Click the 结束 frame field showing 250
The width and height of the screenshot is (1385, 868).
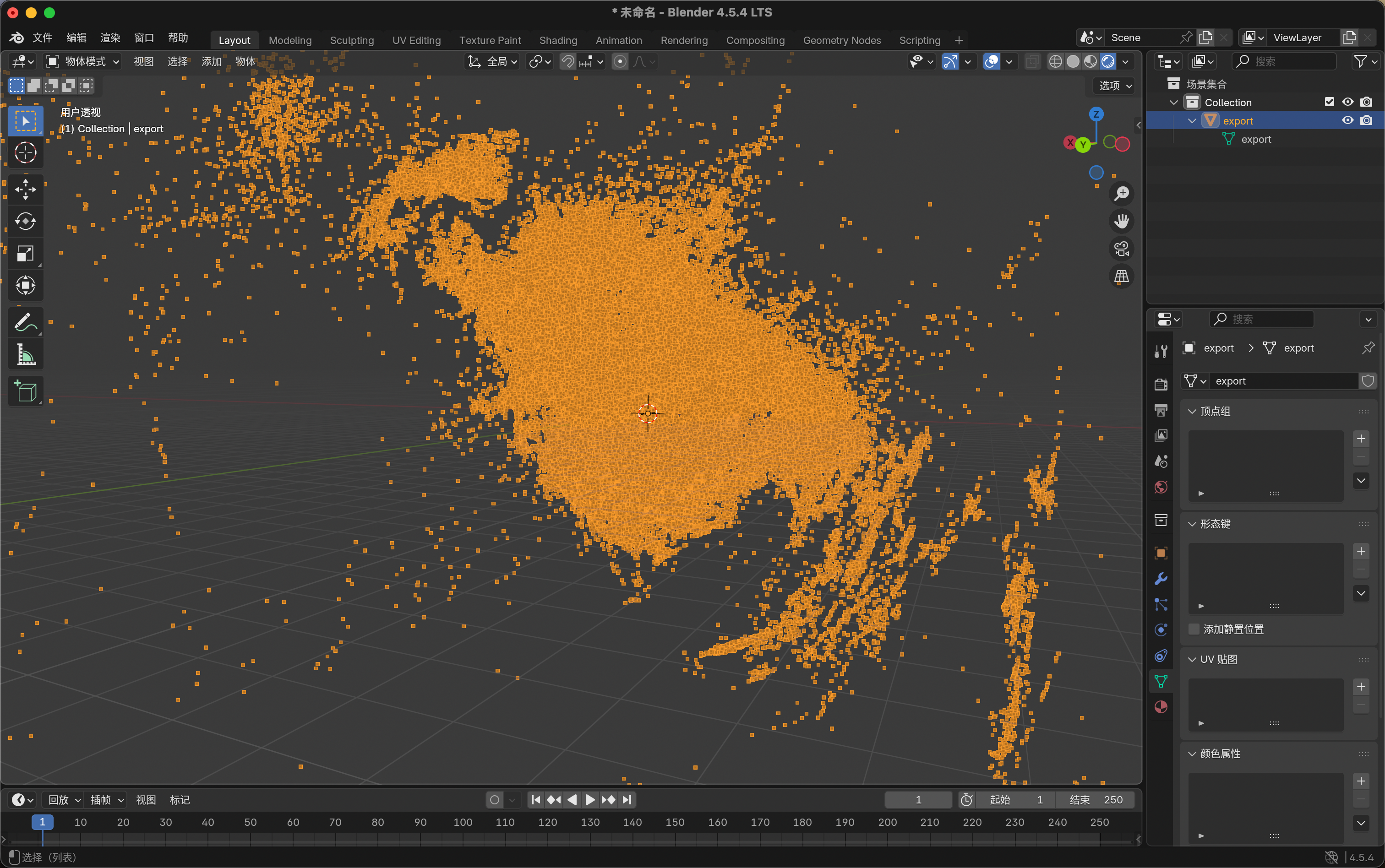pos(1096,800)
